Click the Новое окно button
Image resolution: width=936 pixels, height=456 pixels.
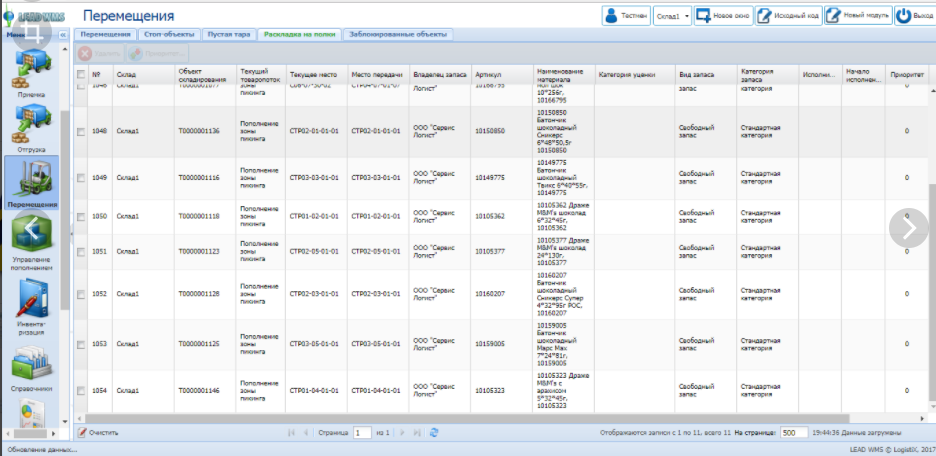point(724,17)
